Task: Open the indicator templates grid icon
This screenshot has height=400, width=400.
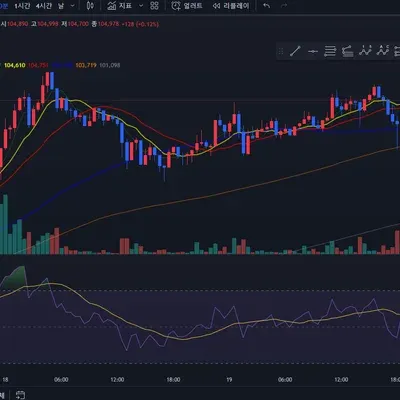Action: pos(154,6)
